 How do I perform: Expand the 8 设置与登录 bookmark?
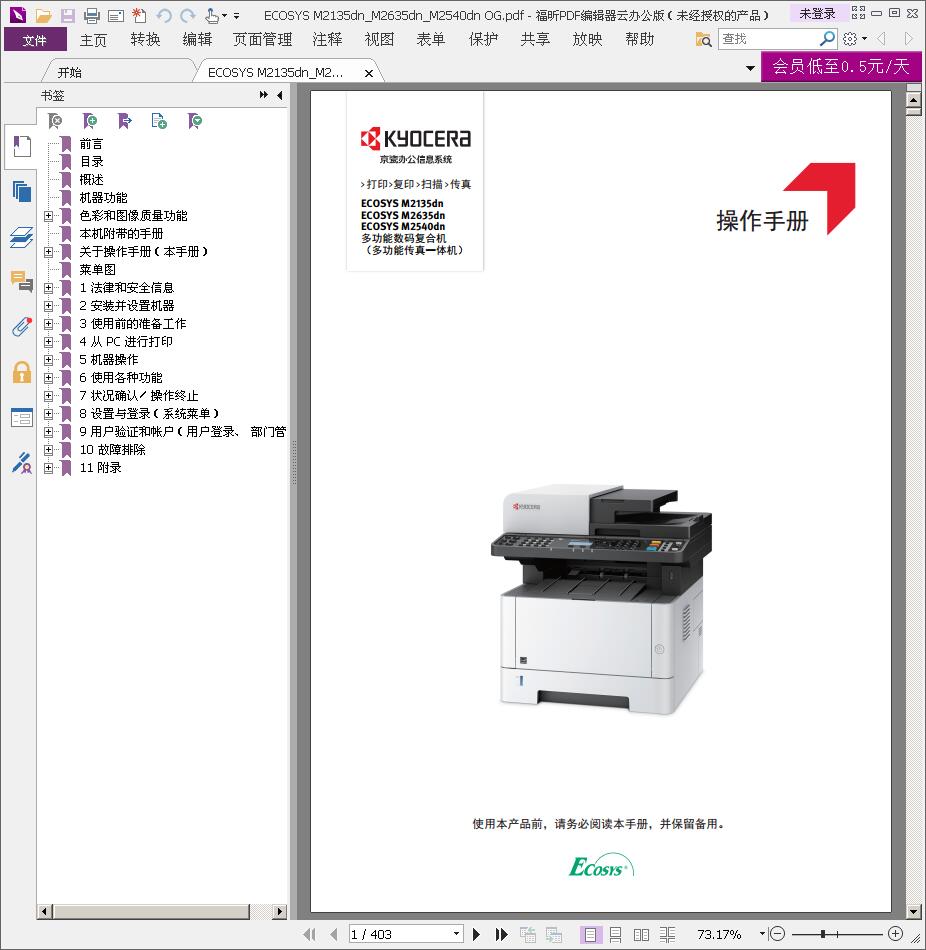(48, 414)
